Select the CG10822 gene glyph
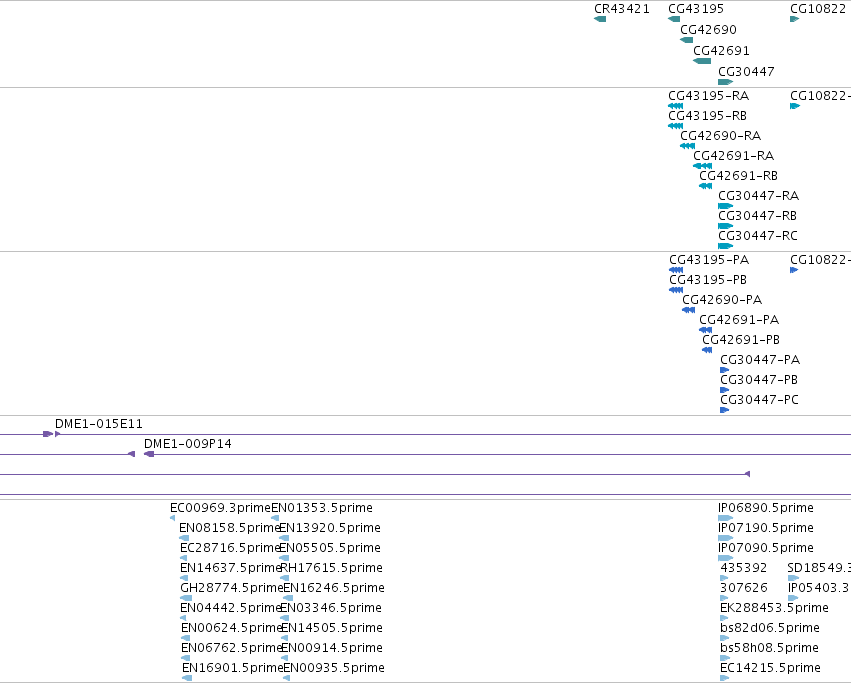Viewport: 851px width, 683px height. pyautogui.click(x=795, y=19)
